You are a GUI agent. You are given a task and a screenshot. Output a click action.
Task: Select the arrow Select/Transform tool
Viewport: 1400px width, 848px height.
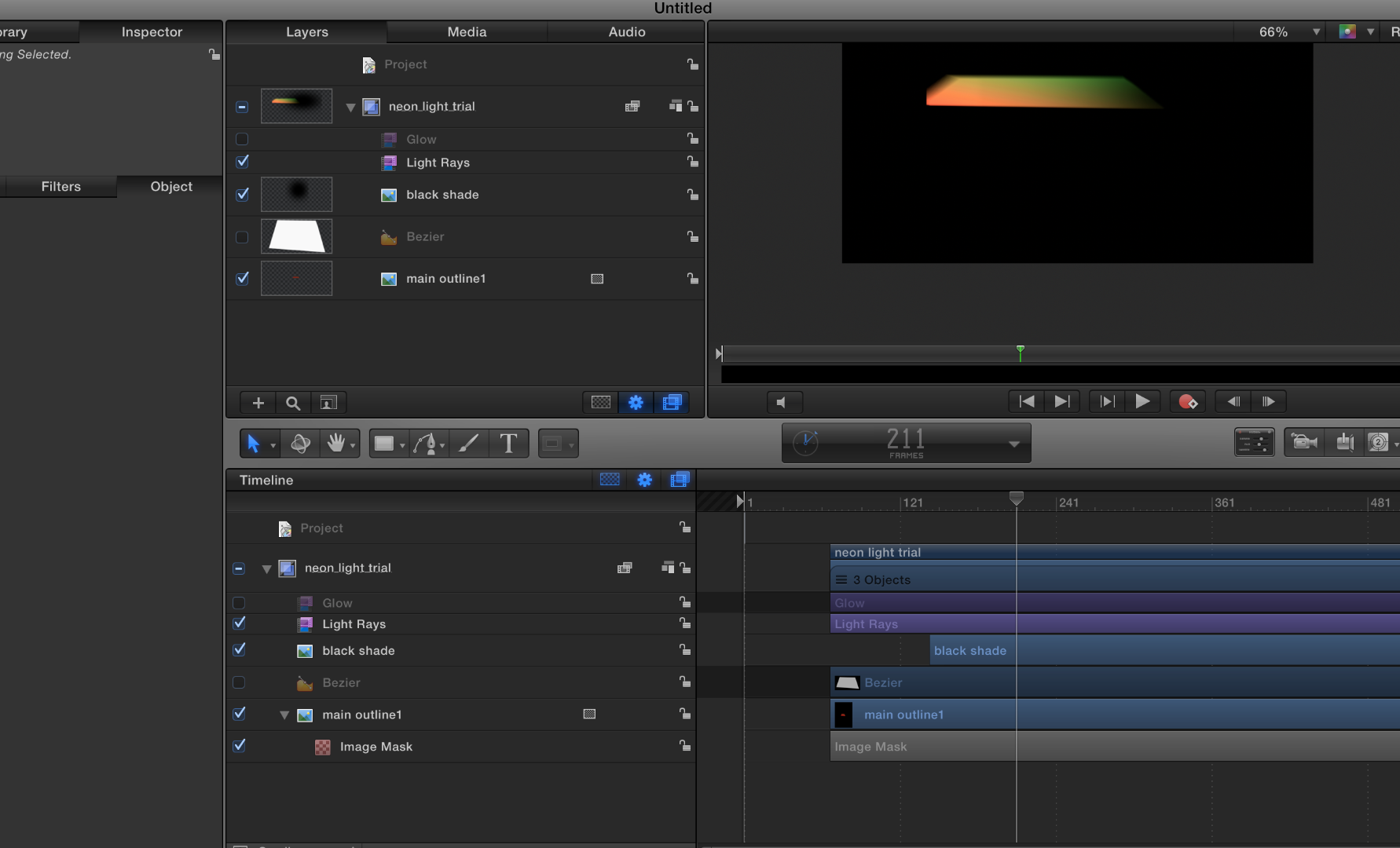(253, 444)
